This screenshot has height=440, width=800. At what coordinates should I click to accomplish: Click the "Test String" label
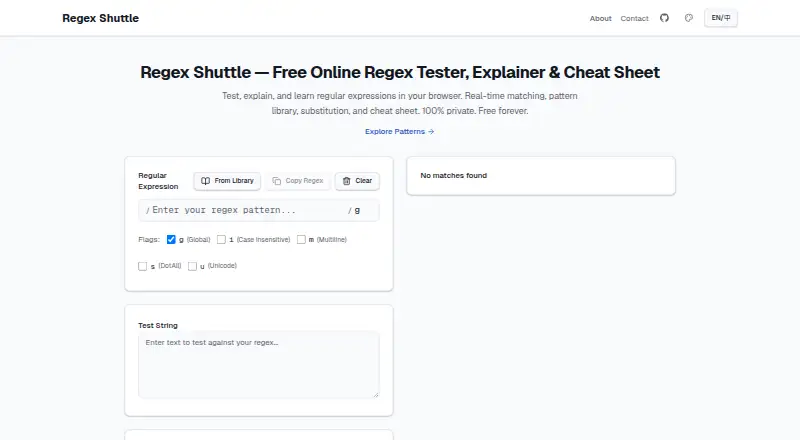click(158, 325)
